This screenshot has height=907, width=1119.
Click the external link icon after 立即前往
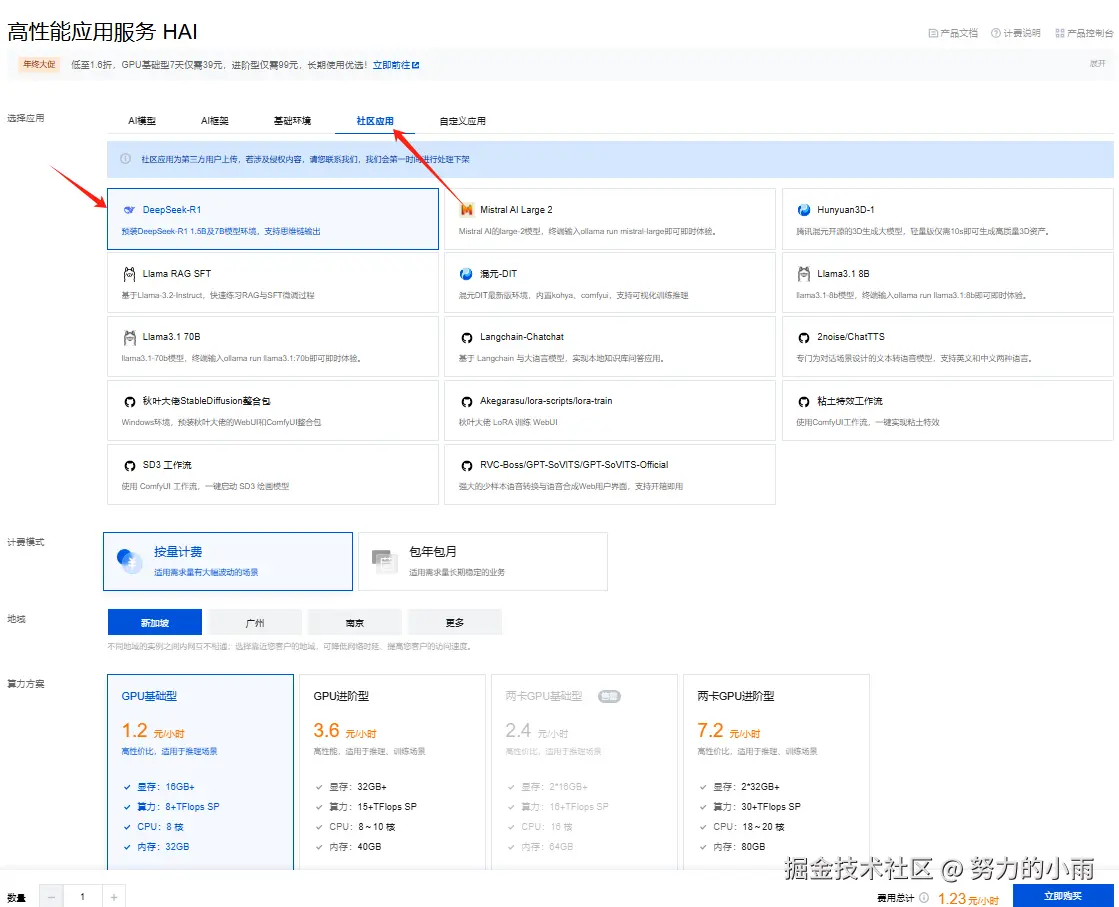(x=415, y=65)
